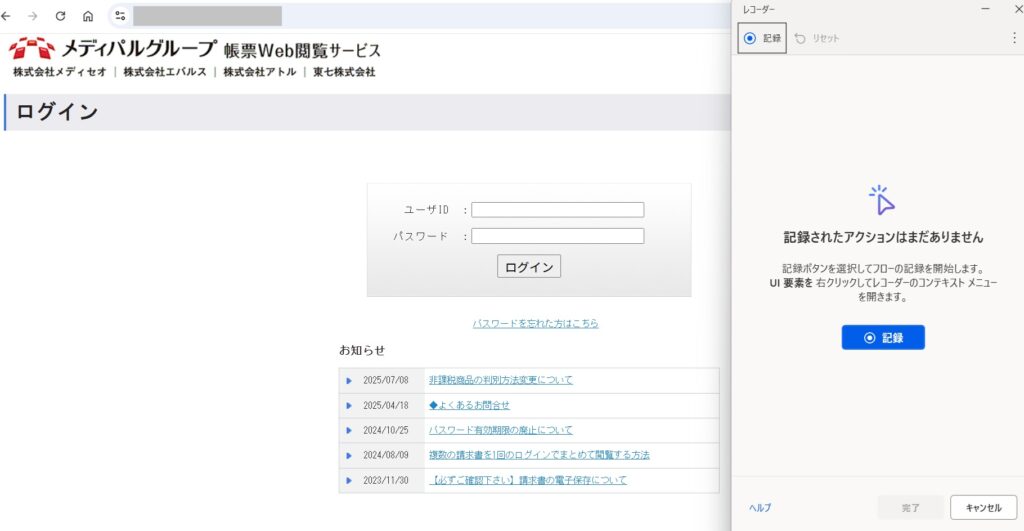
Task: Open the 請求書の電子保存について notice
Action: (527, 480)
